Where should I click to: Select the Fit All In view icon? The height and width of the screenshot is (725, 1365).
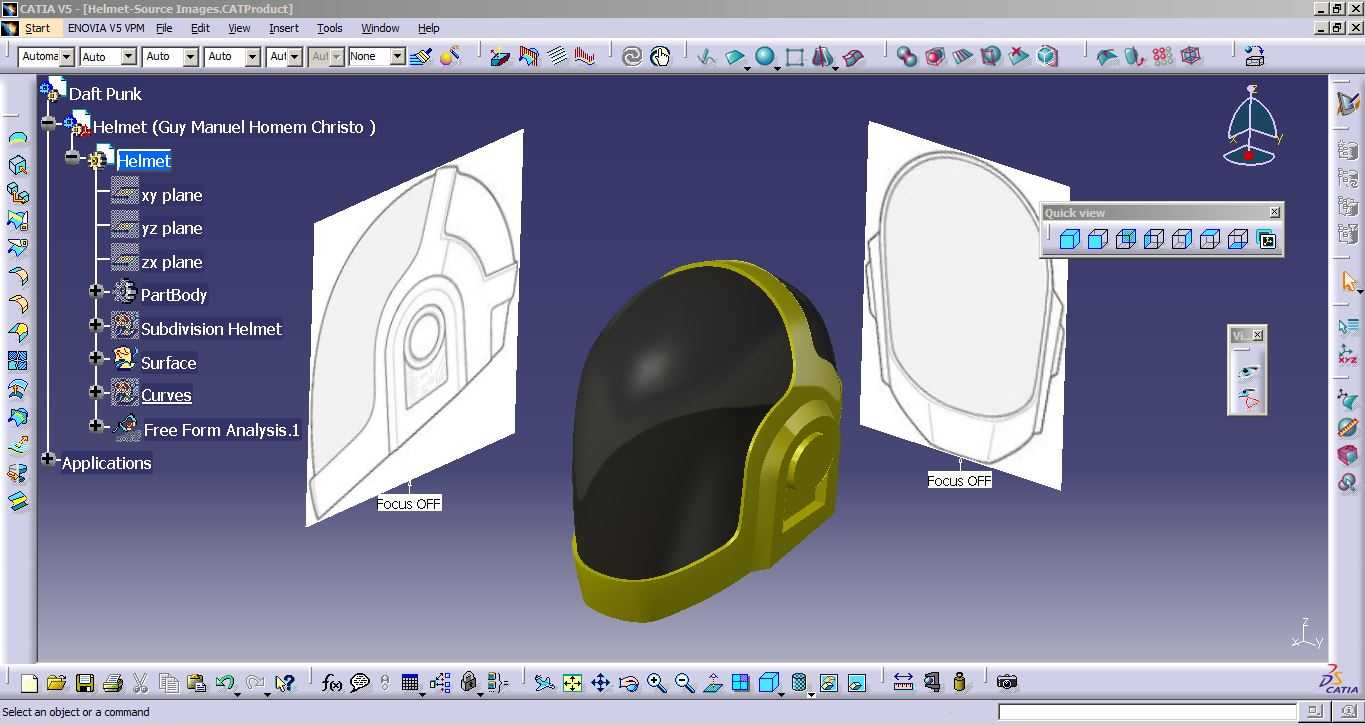coord(572,683)
